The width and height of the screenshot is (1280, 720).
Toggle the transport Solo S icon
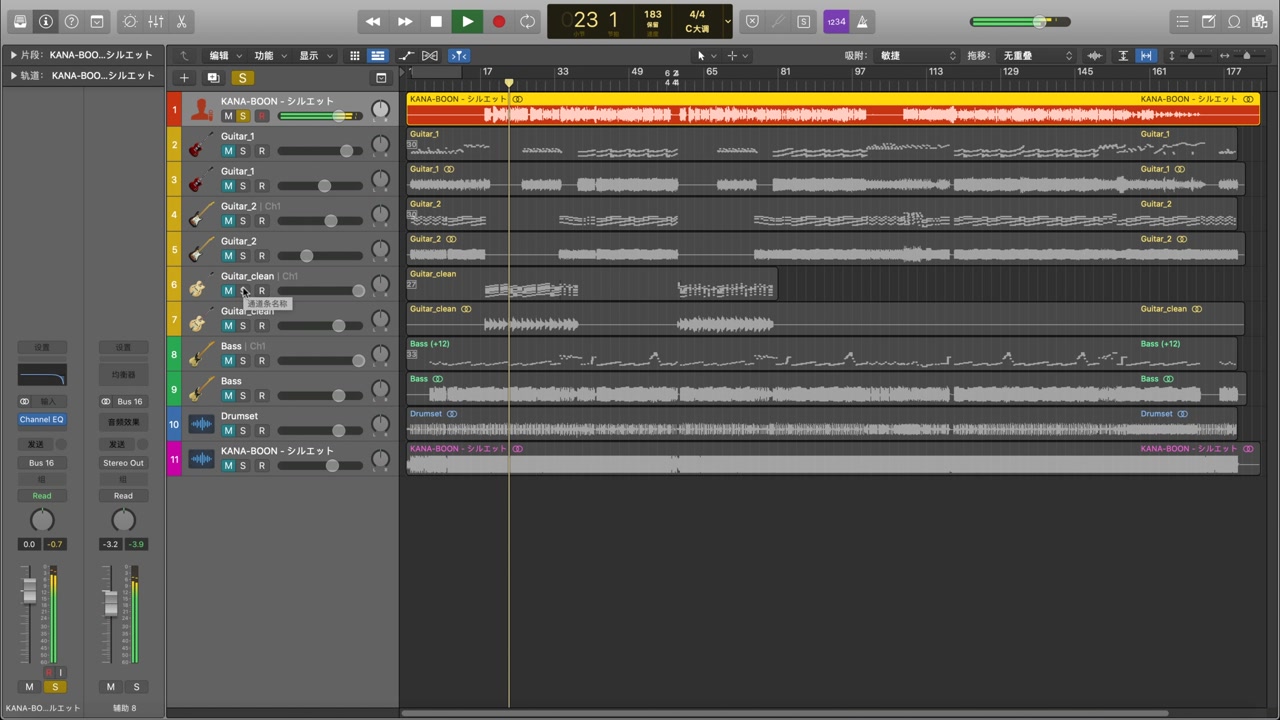click(804, 21)
